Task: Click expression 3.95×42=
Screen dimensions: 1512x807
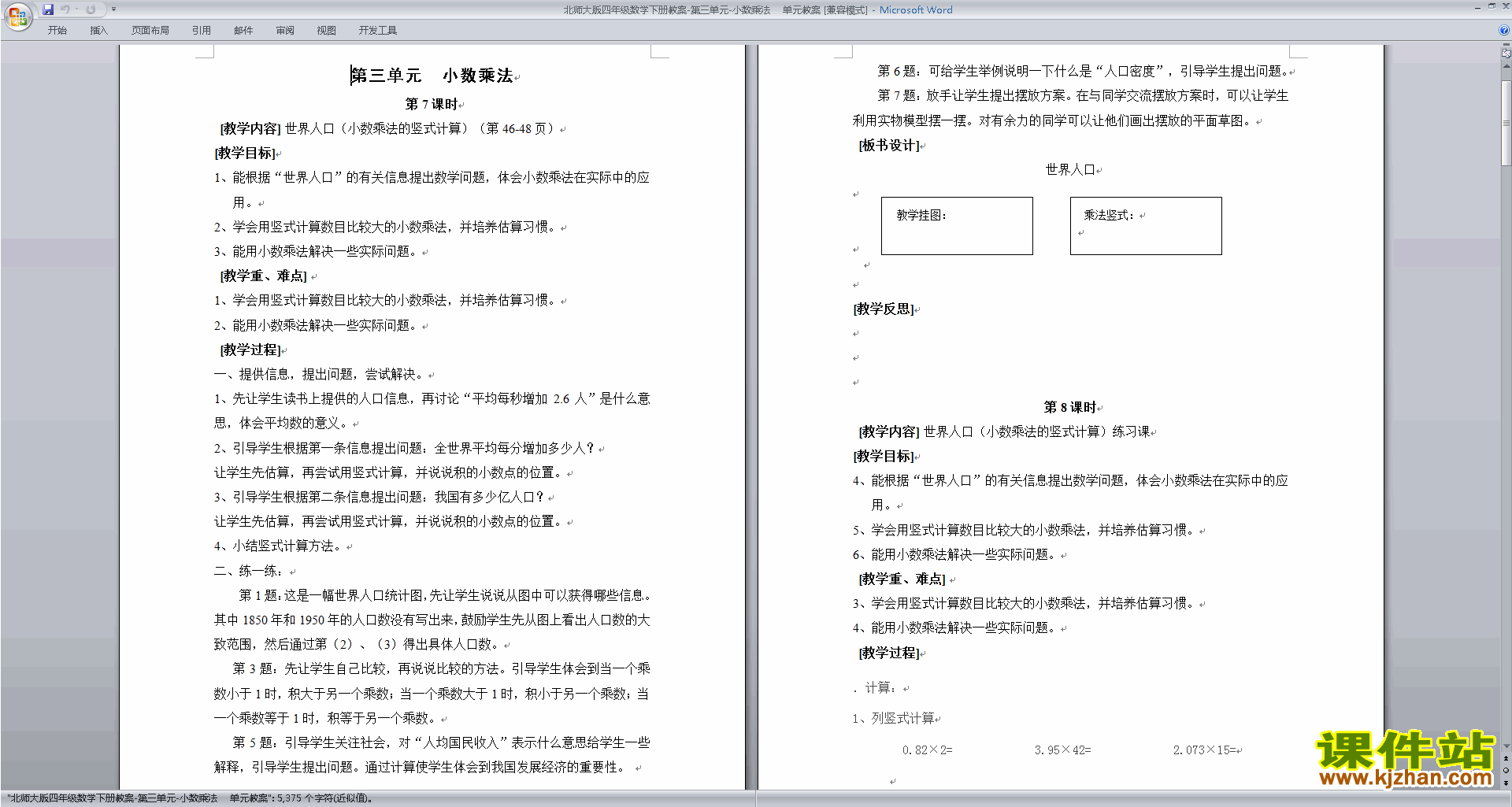Action: 1063,750
